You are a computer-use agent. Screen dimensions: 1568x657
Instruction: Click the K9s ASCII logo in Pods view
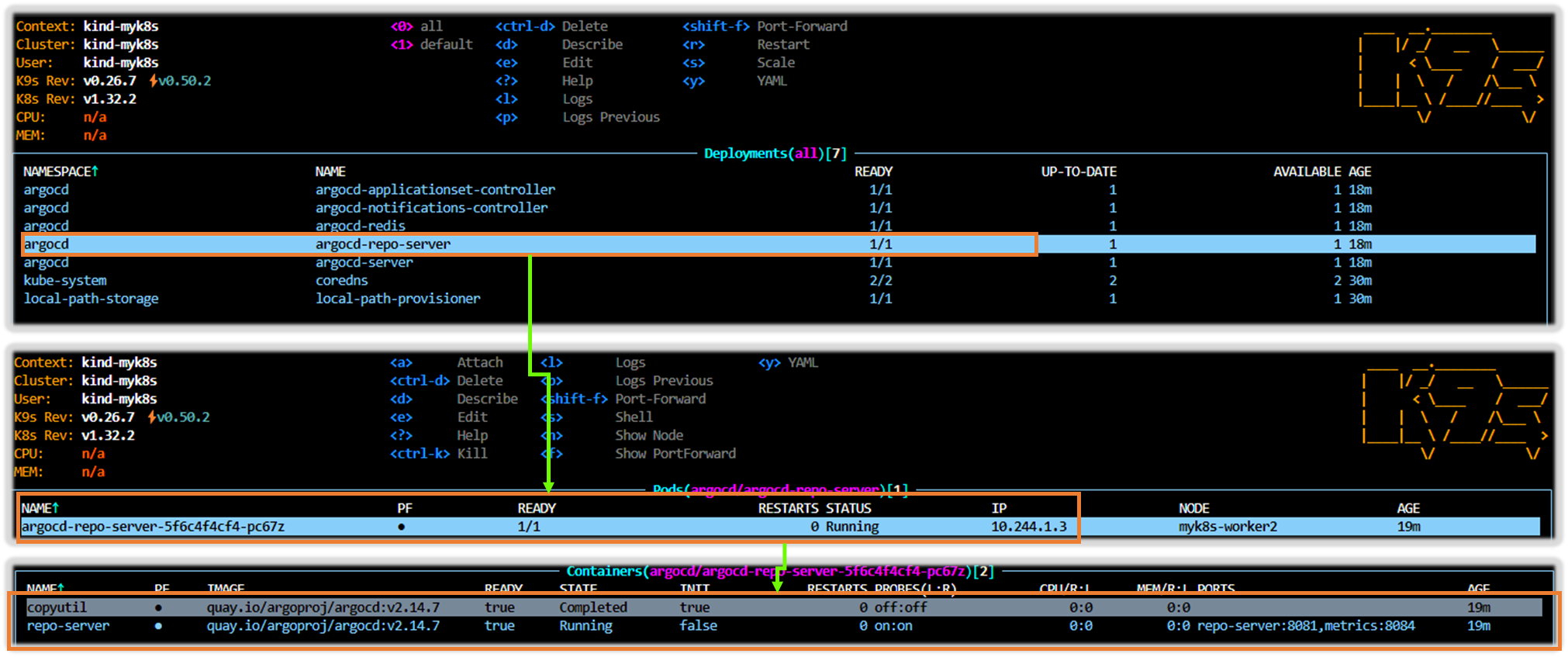[1455, 412]
